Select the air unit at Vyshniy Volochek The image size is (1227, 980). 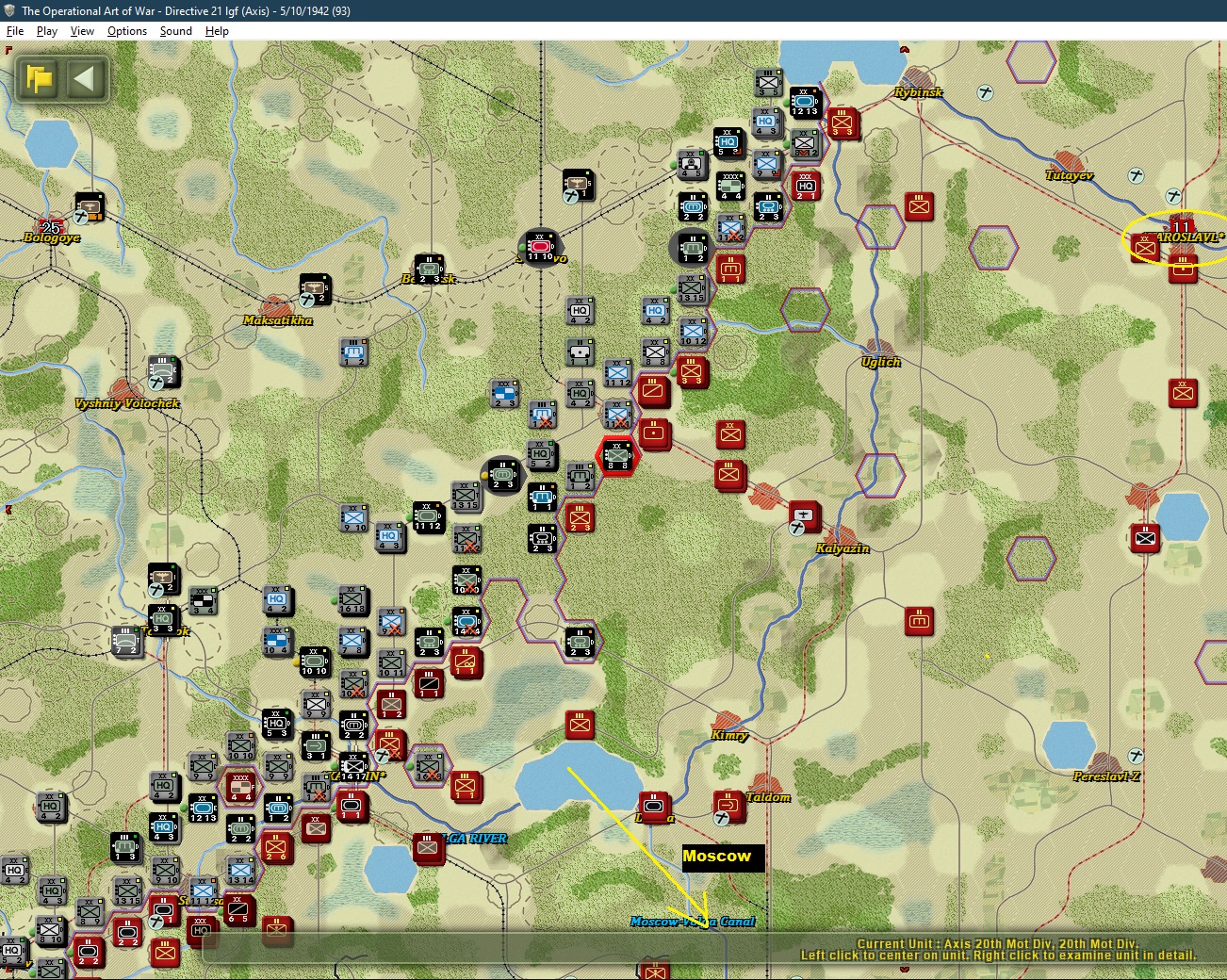tap(163, 371)
